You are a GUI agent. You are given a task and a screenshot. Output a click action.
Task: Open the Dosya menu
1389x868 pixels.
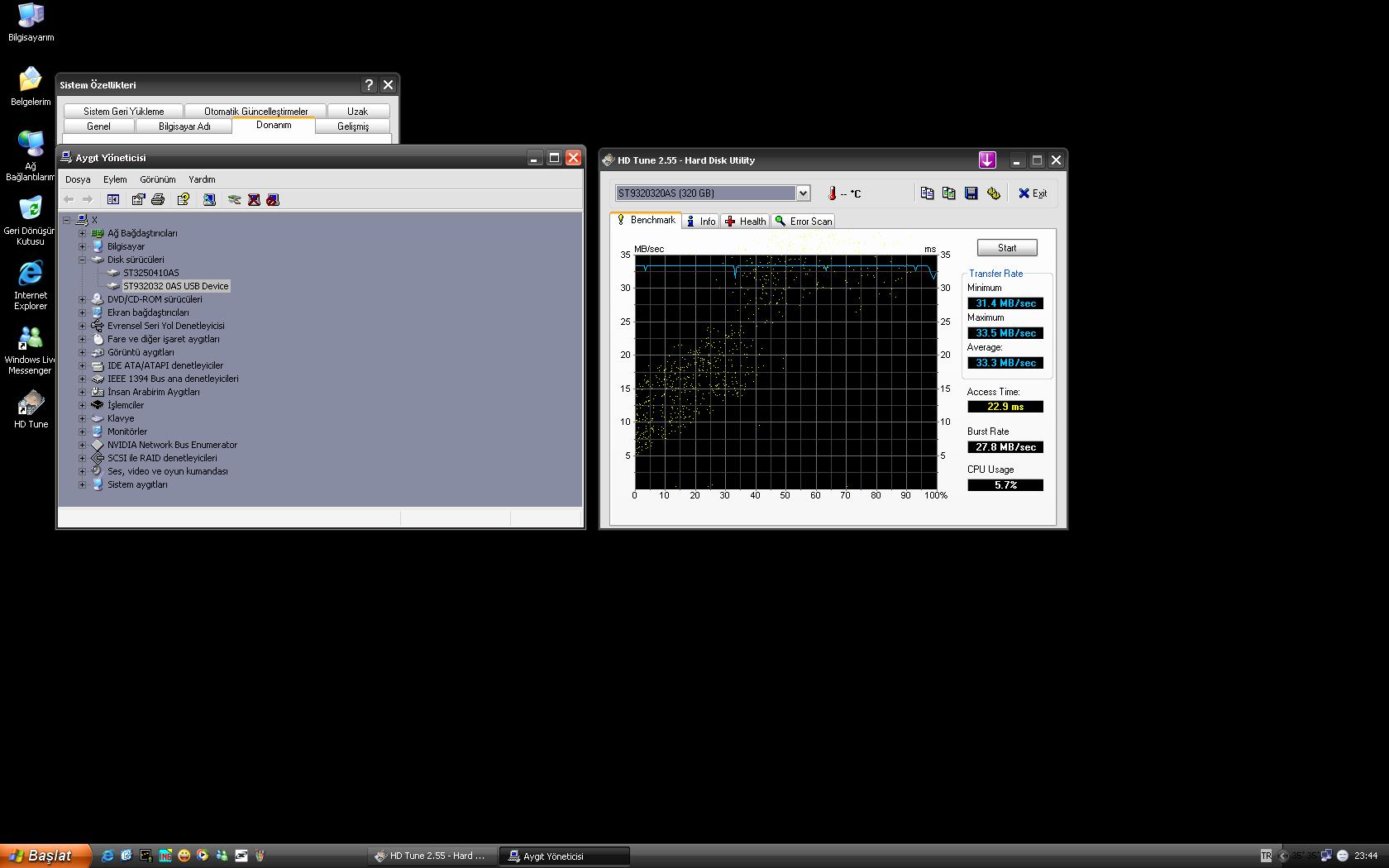click(x=78, y=179)
